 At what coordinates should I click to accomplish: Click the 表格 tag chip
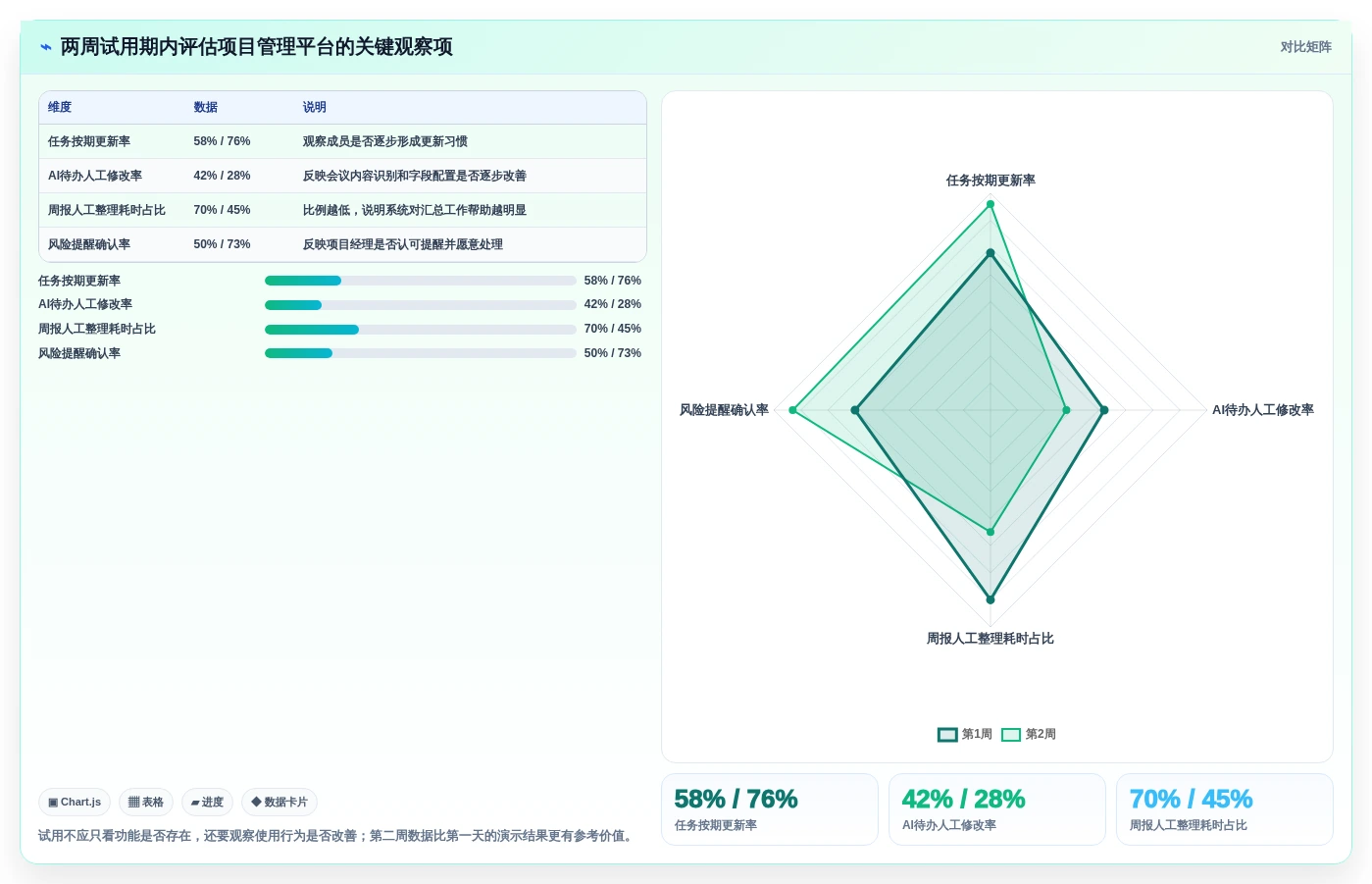[146, 803]
